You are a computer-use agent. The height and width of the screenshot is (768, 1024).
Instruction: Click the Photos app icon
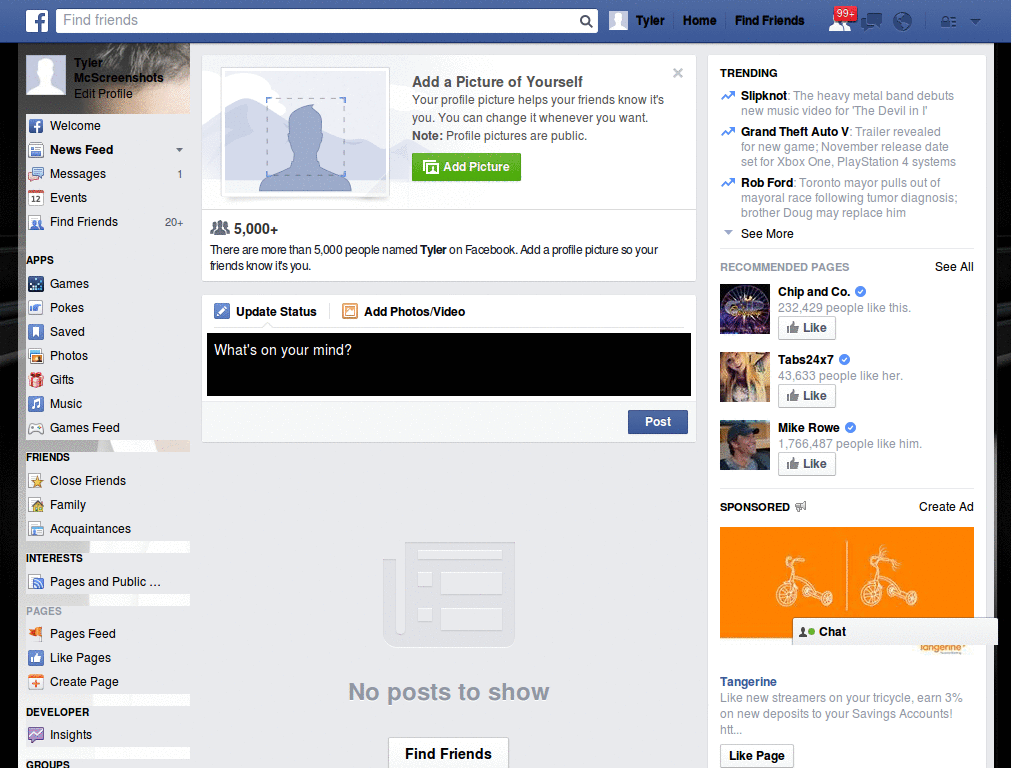pyautogui.click(x=36, y=356)
